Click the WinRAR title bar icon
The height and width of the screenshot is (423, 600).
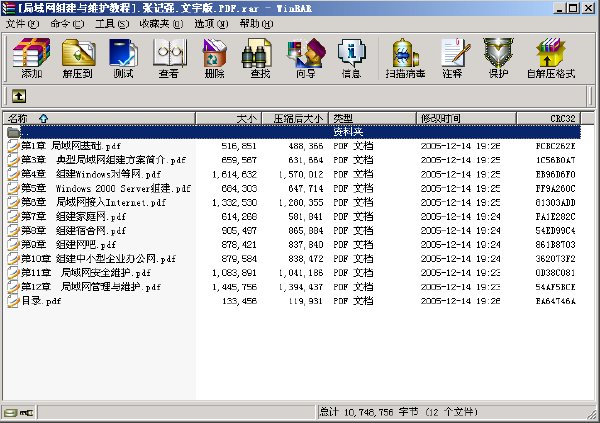point(8,8)
